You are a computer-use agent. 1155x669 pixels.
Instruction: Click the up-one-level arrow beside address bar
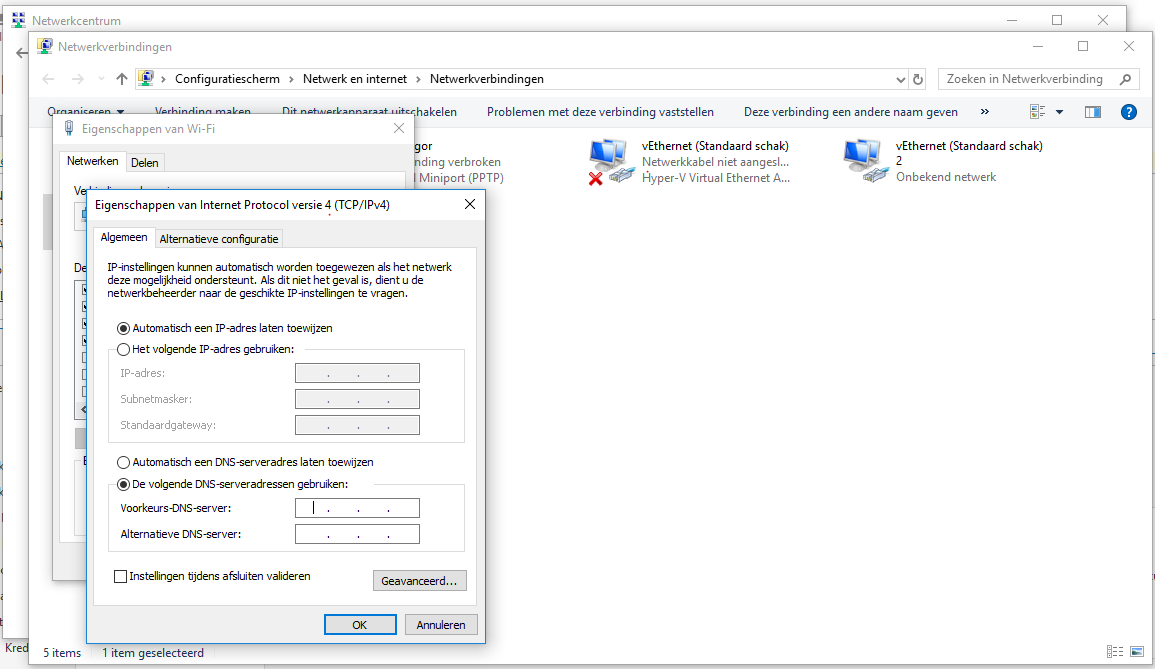[x=122, y=79]
